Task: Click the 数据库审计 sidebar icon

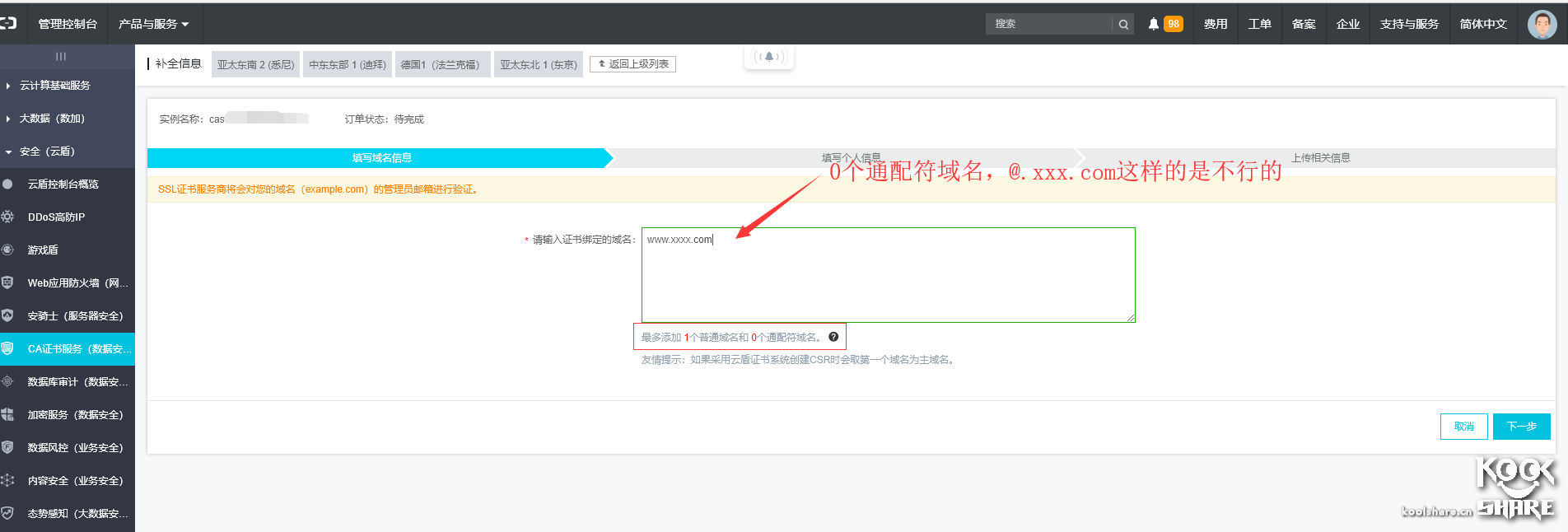Action: (7, 381)
